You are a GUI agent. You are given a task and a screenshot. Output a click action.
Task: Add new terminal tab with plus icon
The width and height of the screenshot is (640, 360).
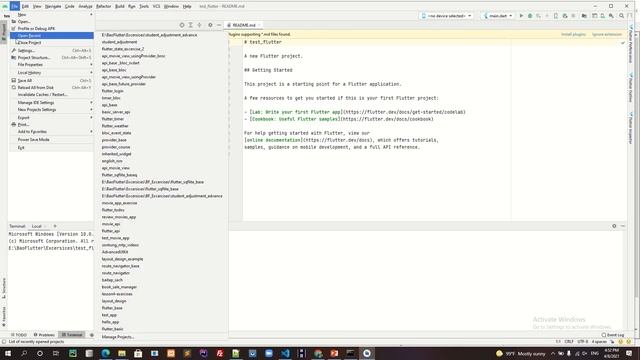pos(55,226)
